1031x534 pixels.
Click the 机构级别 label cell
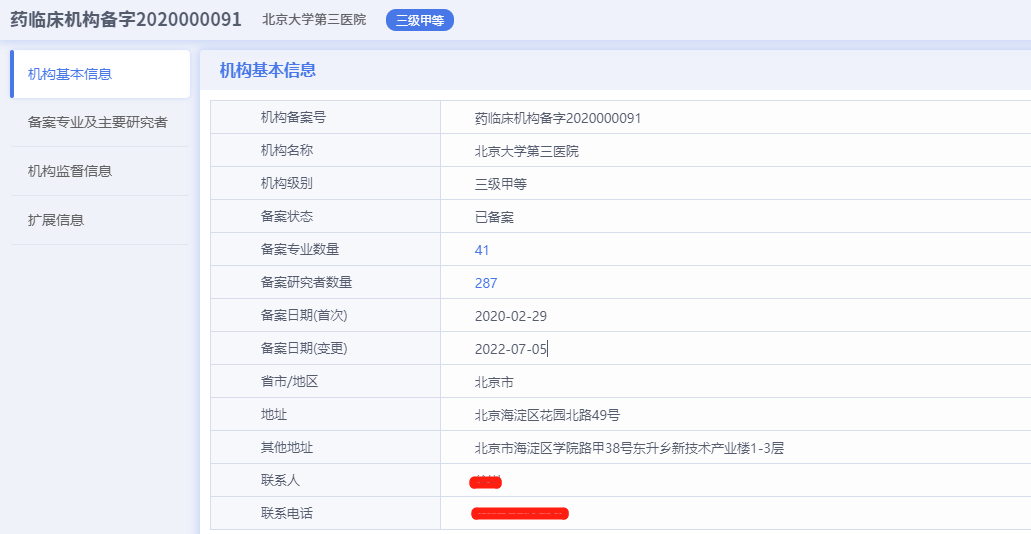(x=325, y=183)
